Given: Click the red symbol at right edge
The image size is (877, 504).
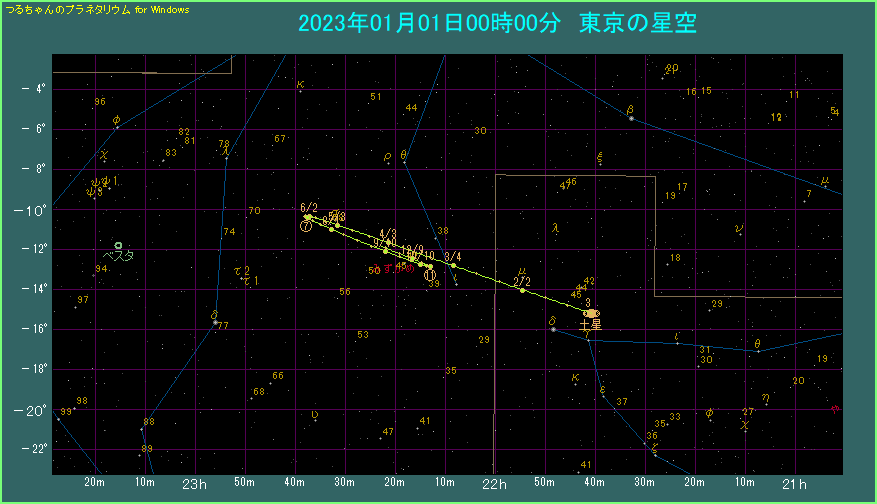Looking at the screenshot, I should [x=835, y=408].
